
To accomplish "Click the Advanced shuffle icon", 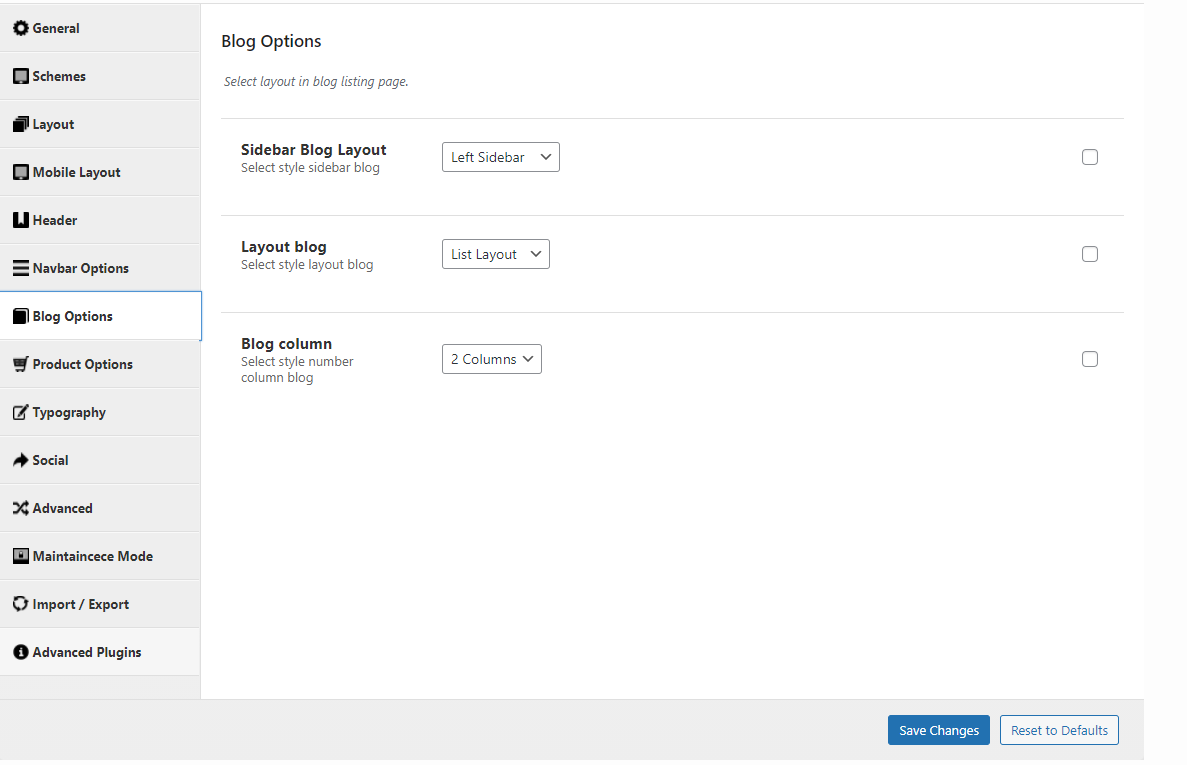I will (x=20, y=508).
